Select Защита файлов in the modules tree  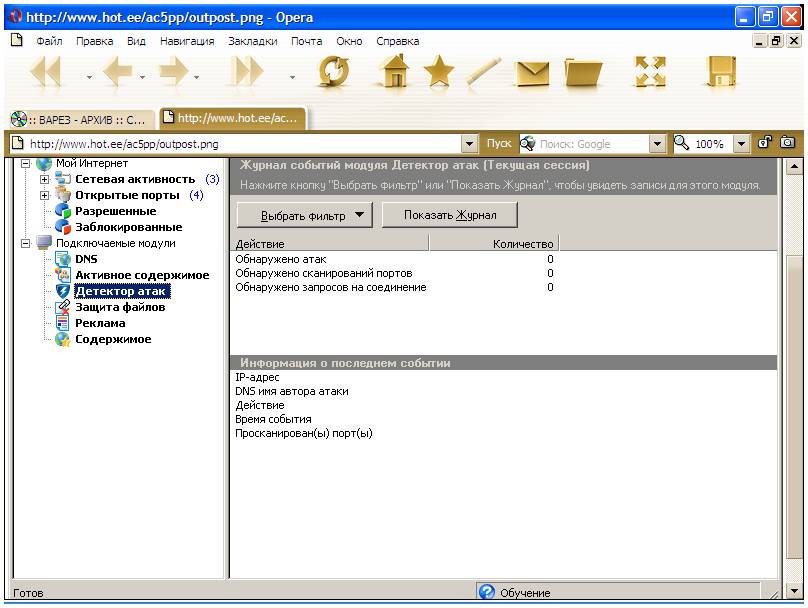point(120,307)
